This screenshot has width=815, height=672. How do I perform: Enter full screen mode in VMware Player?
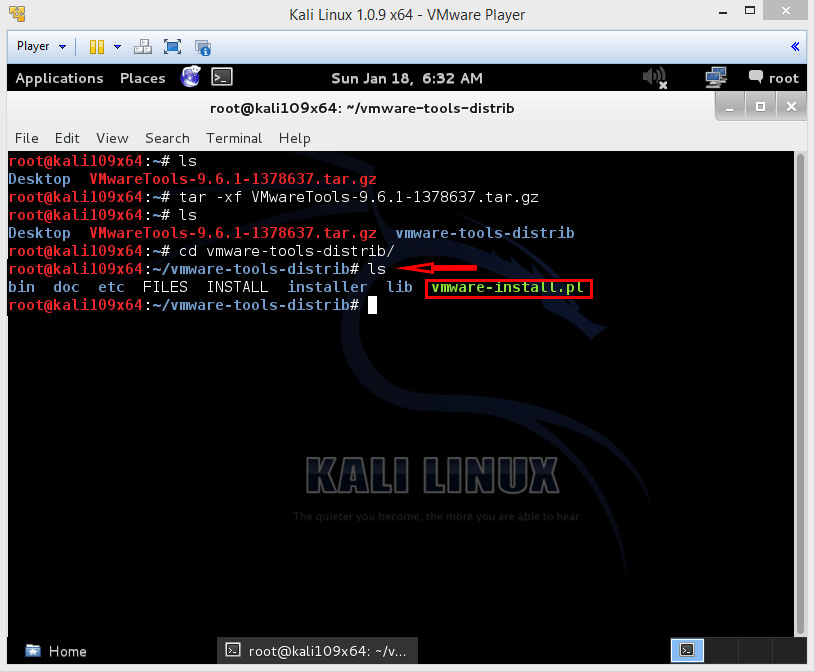pos(173,47)
